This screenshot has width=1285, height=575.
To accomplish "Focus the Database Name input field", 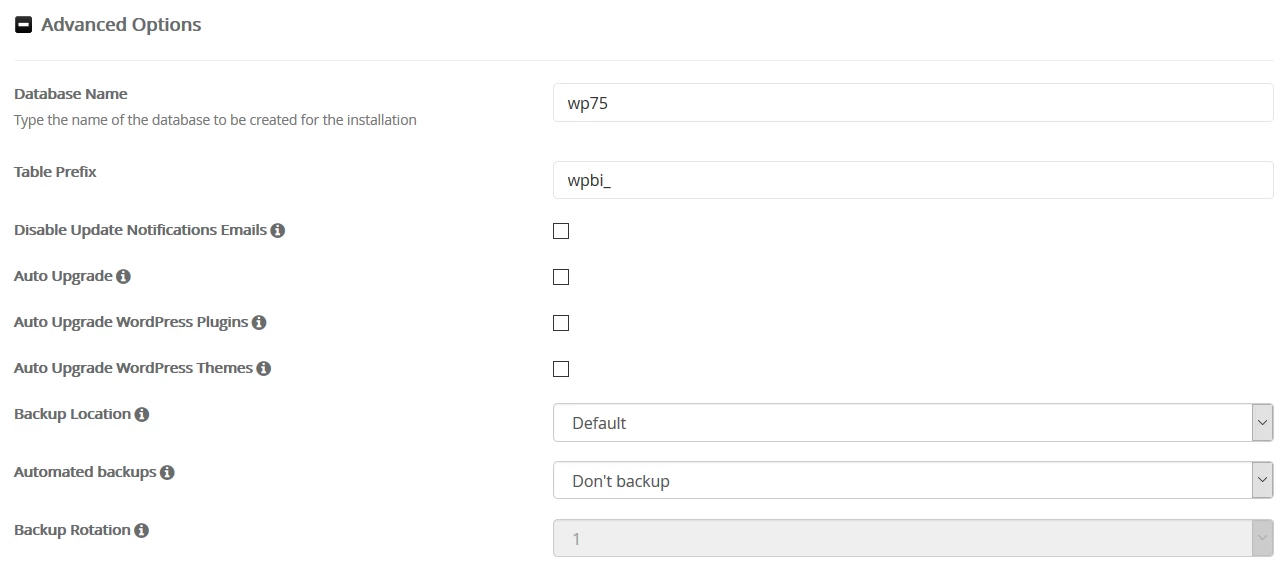I will click(912, 103).
